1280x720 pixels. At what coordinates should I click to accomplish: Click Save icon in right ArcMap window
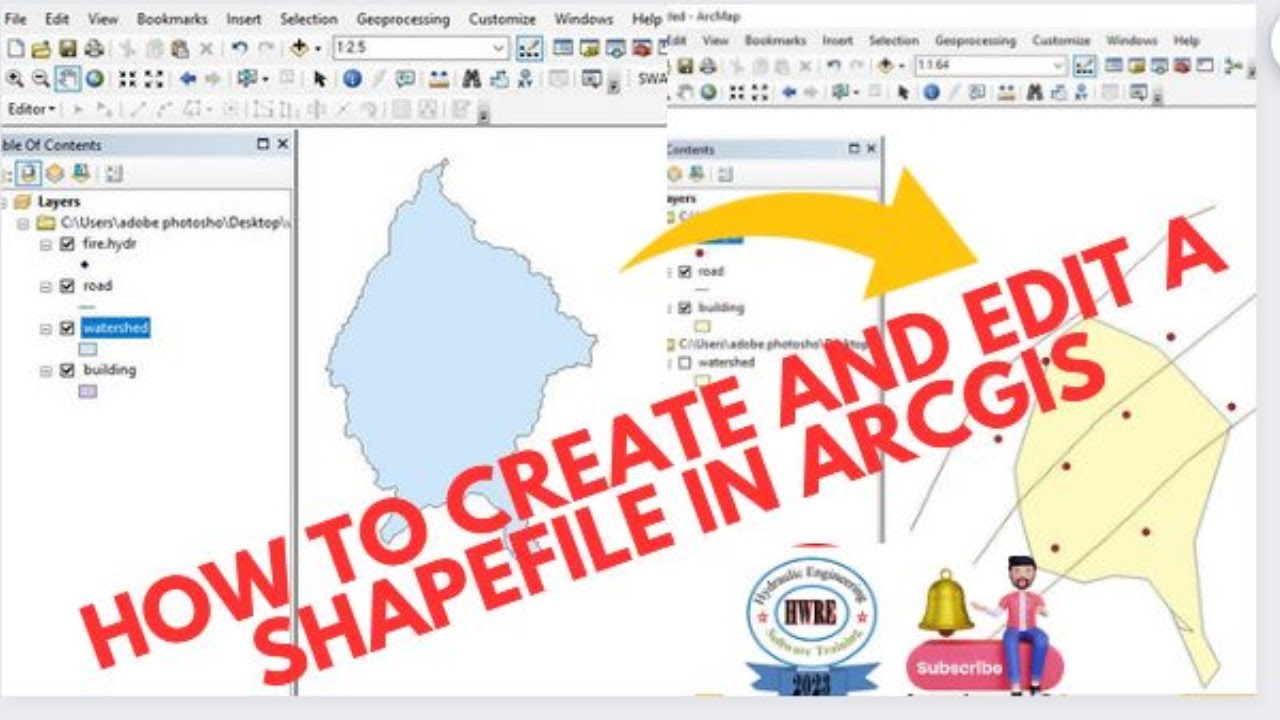click(x=686, y=66)
